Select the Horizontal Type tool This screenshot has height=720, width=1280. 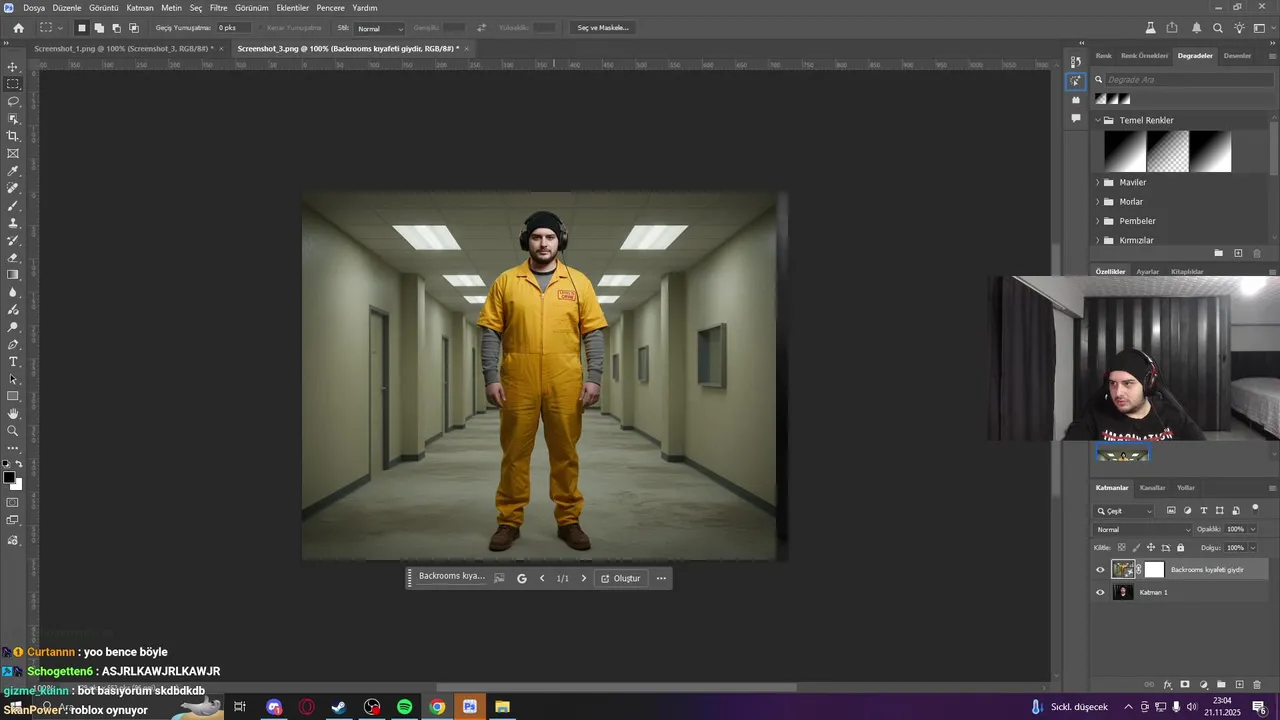[x=13, y=361]
